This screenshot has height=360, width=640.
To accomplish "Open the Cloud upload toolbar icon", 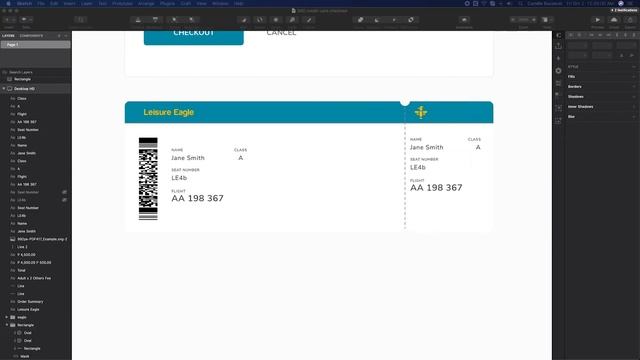I will tap(614, 20).
